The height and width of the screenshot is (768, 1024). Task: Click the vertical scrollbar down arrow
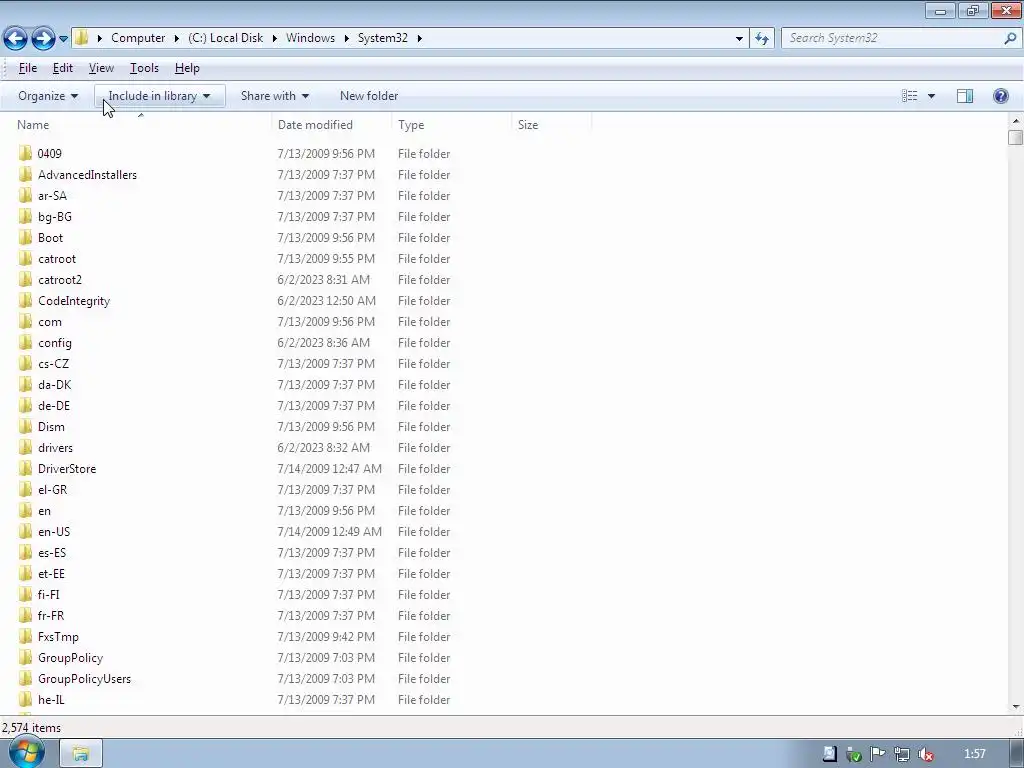tap(1016, 707)
